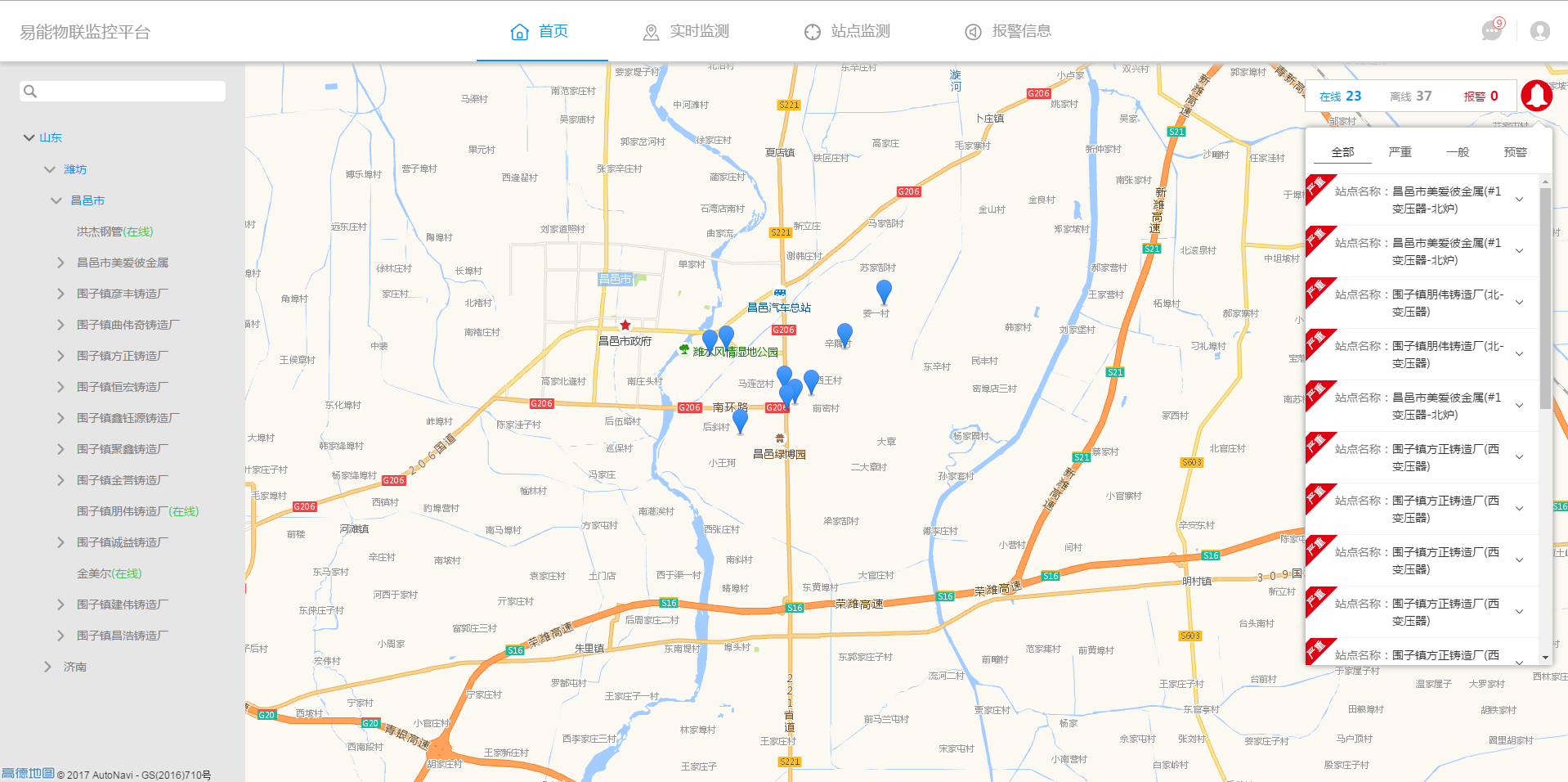Switch to the 严重 alarm tab

pos(1400,151)
